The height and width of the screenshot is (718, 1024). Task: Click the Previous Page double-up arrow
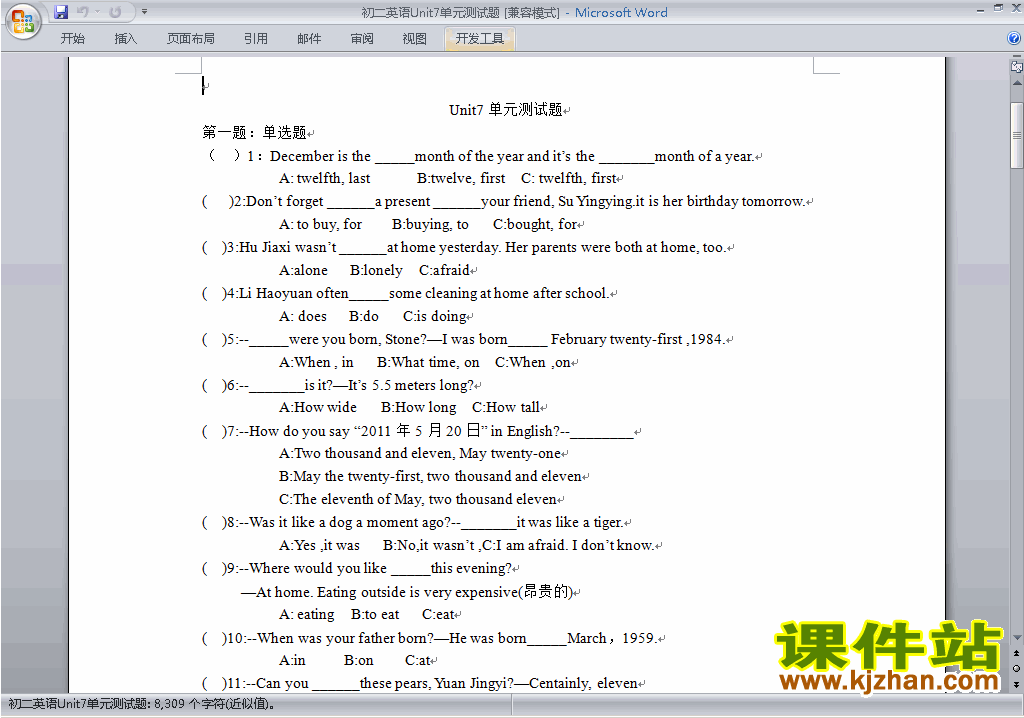pyautogui.click(x=1016, y=653)
